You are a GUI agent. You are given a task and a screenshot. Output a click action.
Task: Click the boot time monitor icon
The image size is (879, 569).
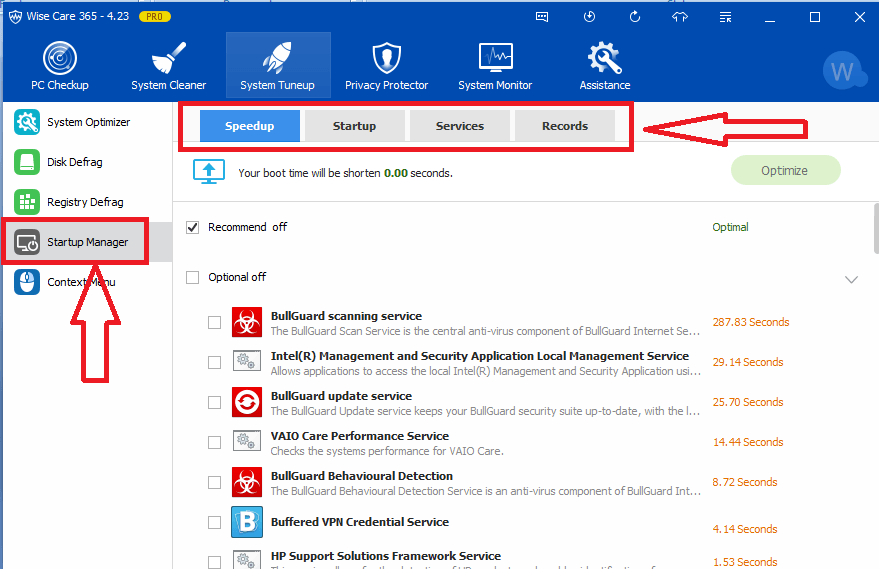(x=209, y=172)
